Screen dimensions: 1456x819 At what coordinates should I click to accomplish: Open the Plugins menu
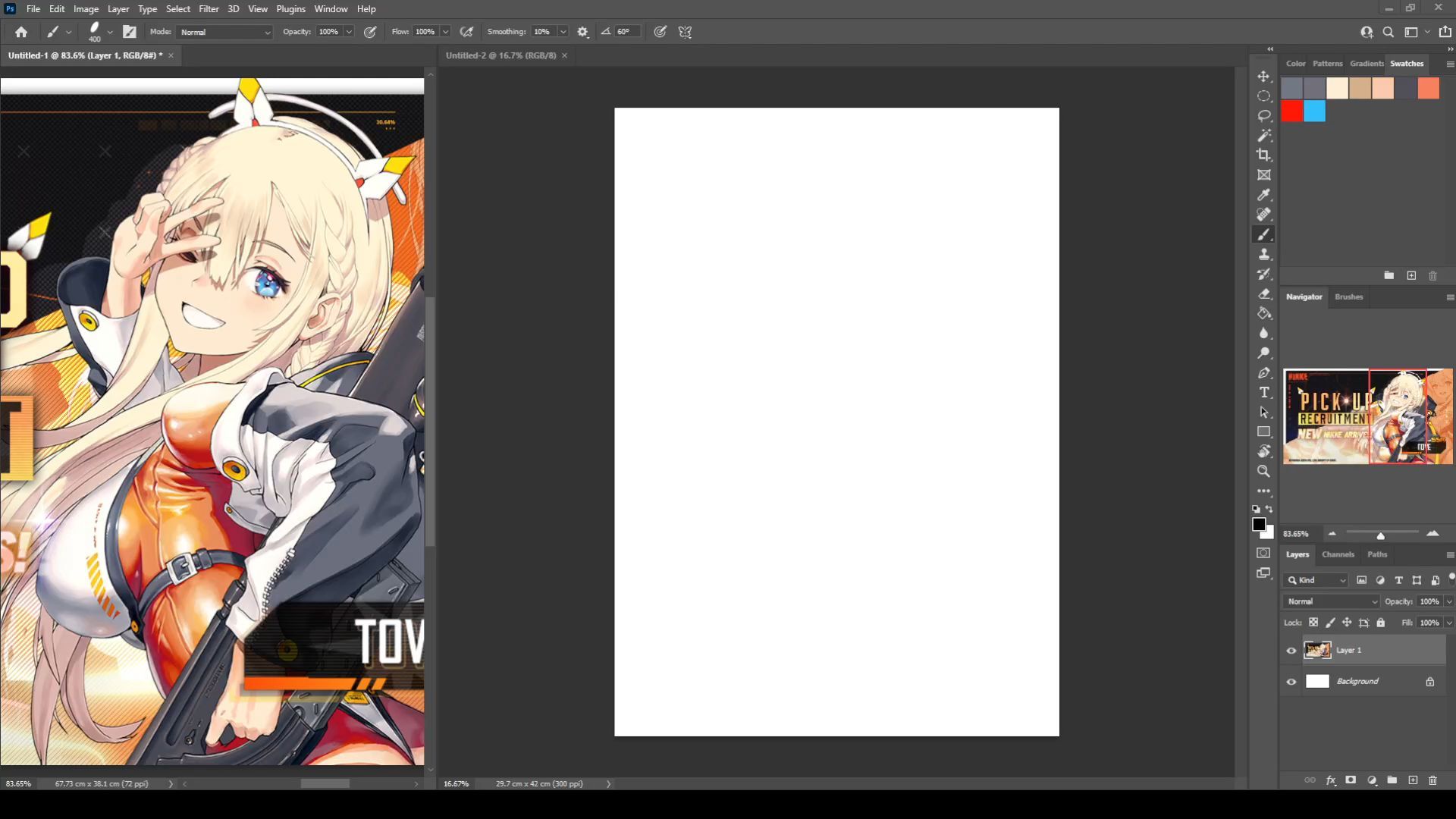290,9
